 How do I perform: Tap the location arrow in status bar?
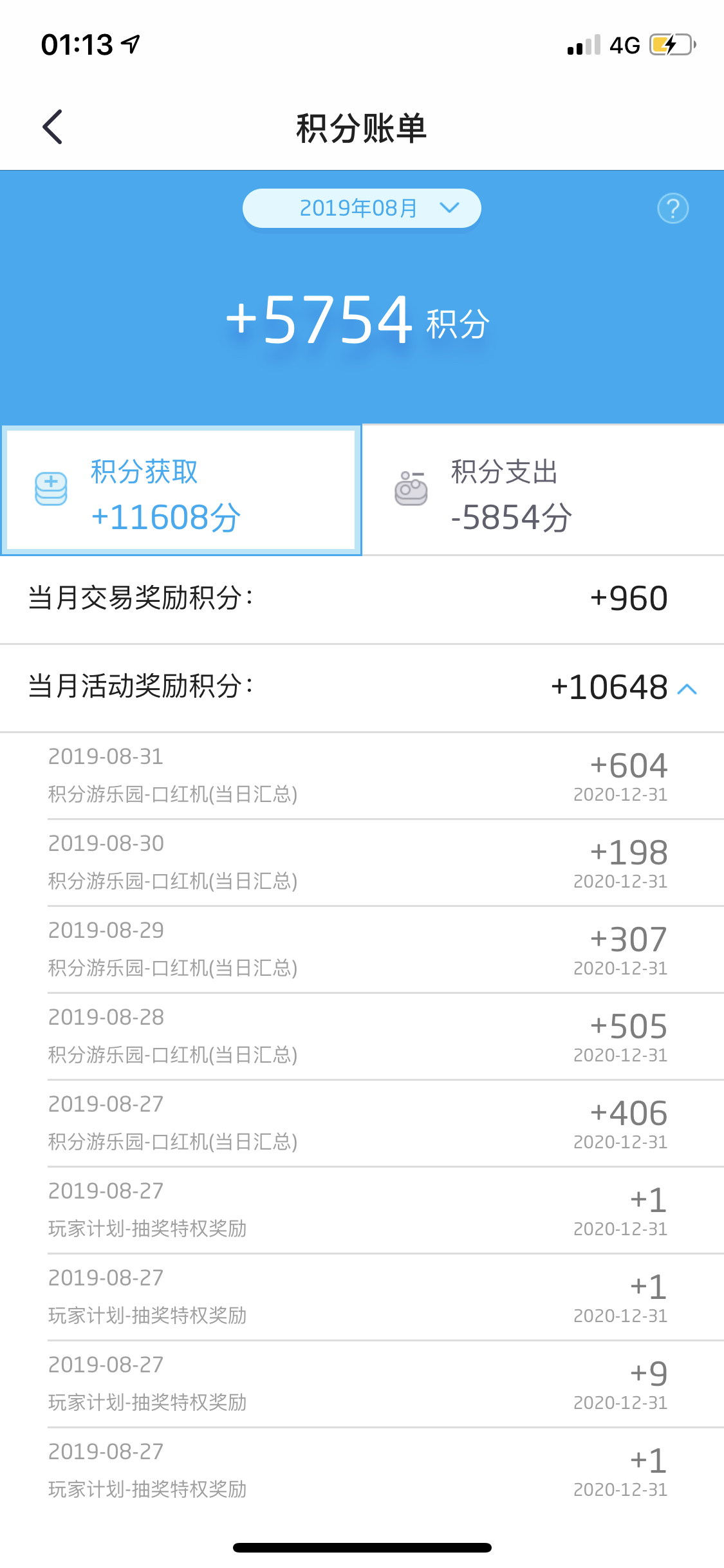(x=131, y=44)
